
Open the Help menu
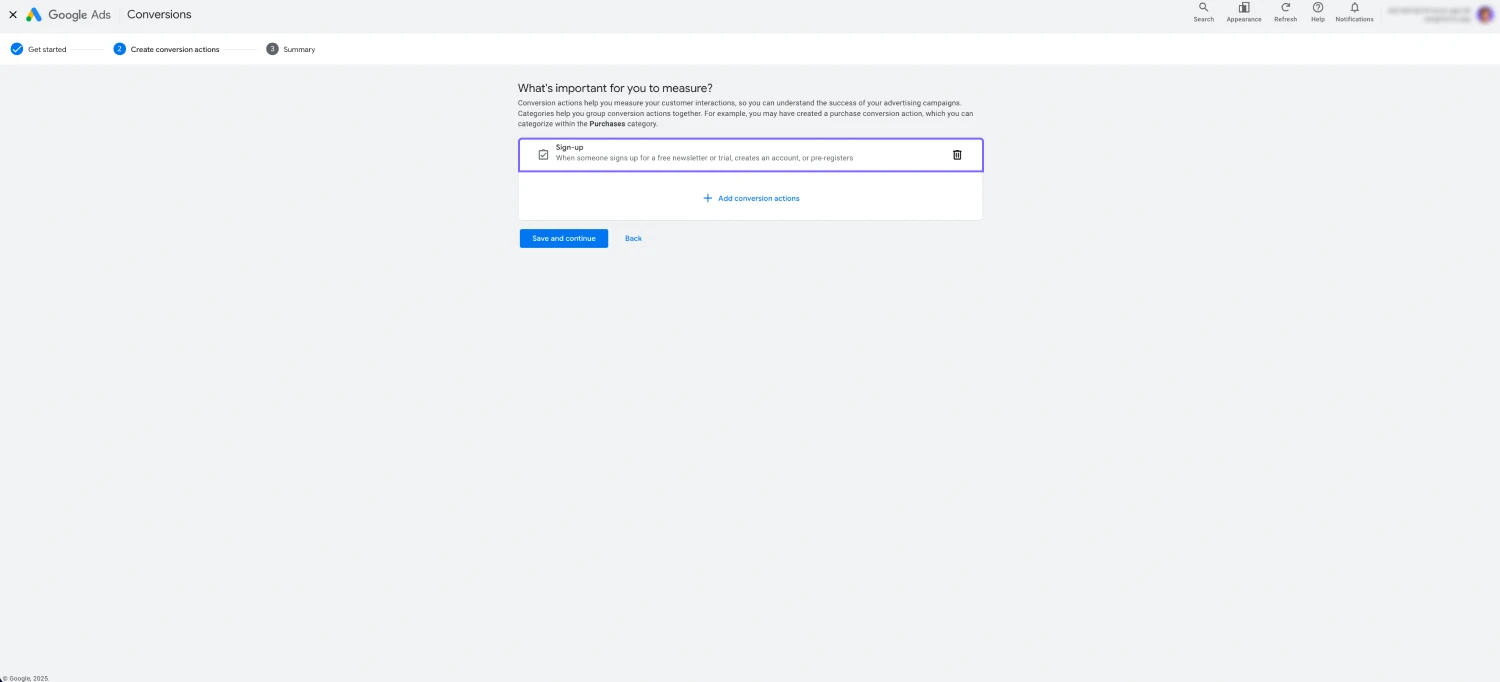pos(1317,12)
